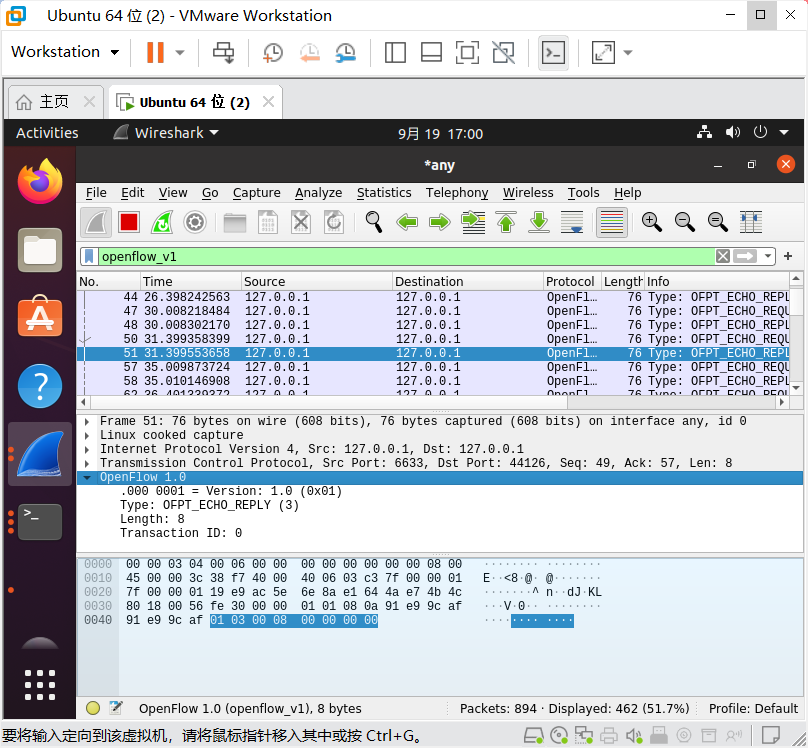This screenshot has width=808, height=748.
Task: Save this capture file icon
Action: (x=268, y=223)
